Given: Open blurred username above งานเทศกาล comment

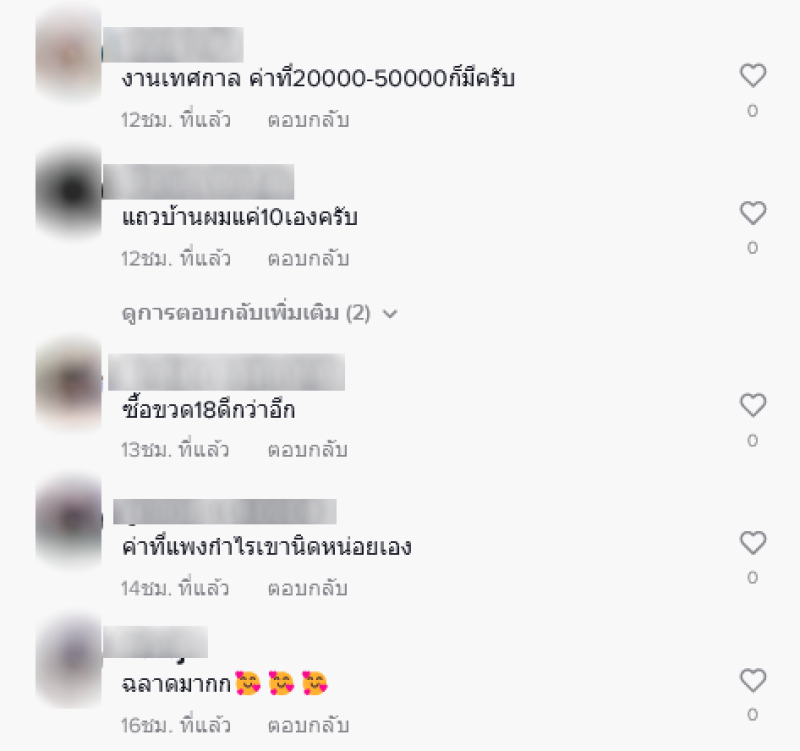Looking at the screenshot, I should coord(173,44).
